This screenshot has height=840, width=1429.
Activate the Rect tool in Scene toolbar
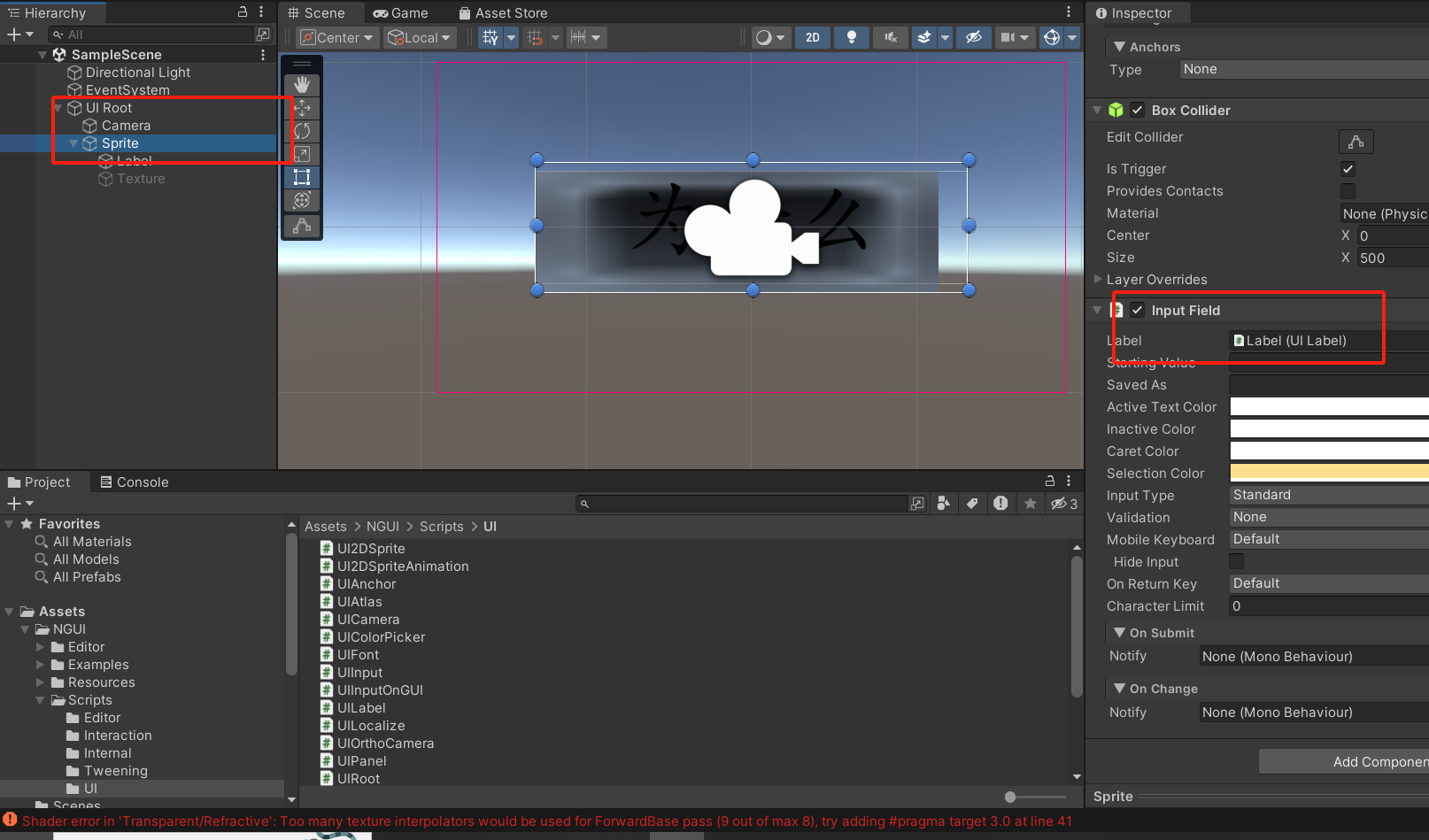(x=302, y=177)
